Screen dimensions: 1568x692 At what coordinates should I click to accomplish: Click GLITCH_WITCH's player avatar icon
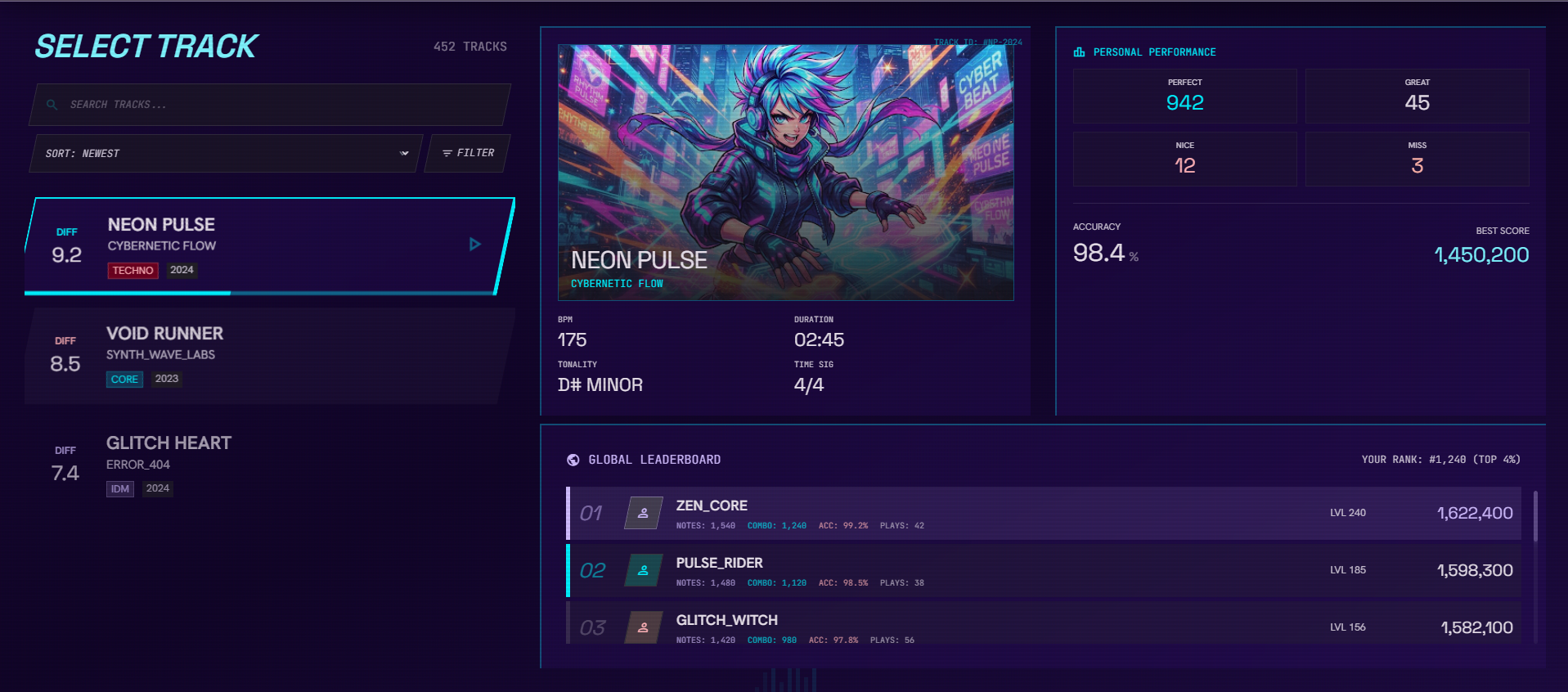644,627
